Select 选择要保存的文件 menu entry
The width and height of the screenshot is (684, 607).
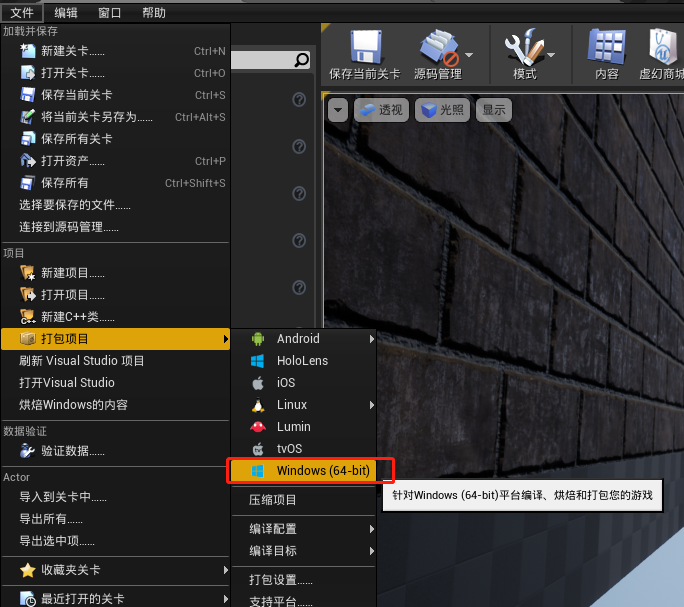[x=116, y=205]
